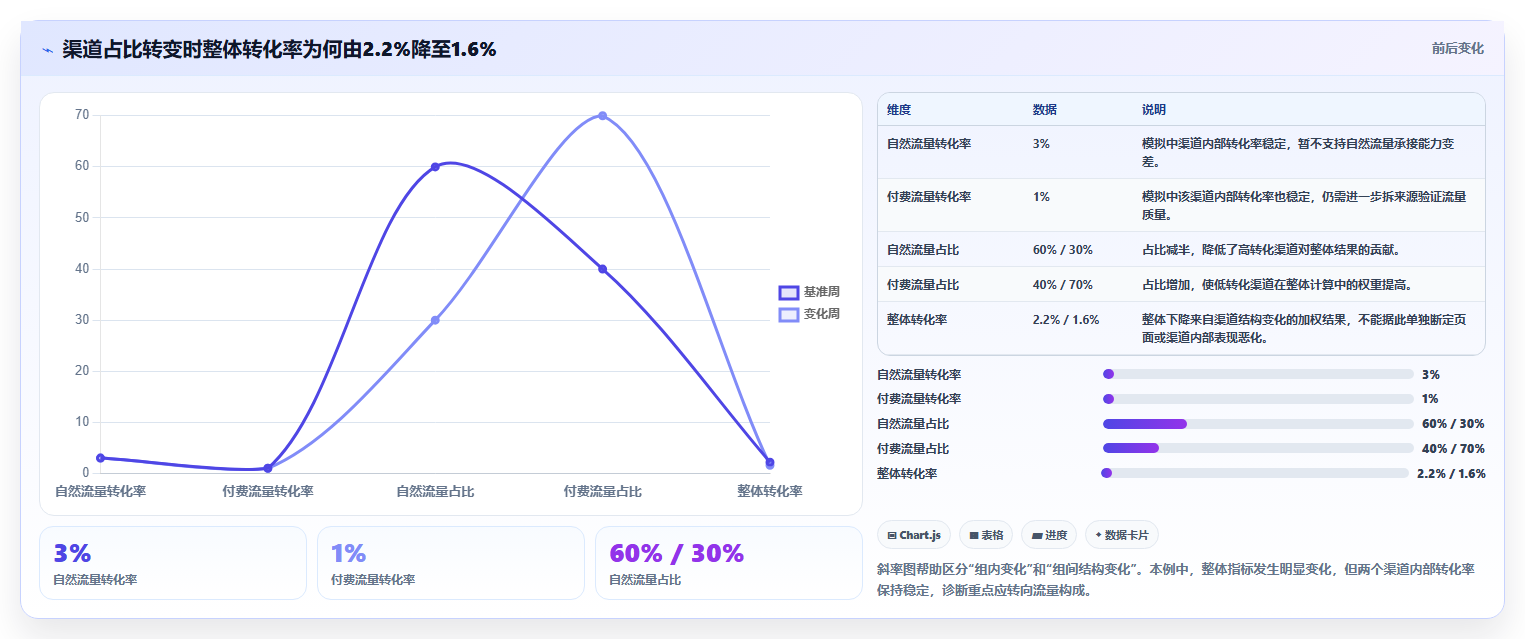Screen dimensions: 1525x639
Task: Click the 表格 chip below the progress list
Action: (986, 535)
